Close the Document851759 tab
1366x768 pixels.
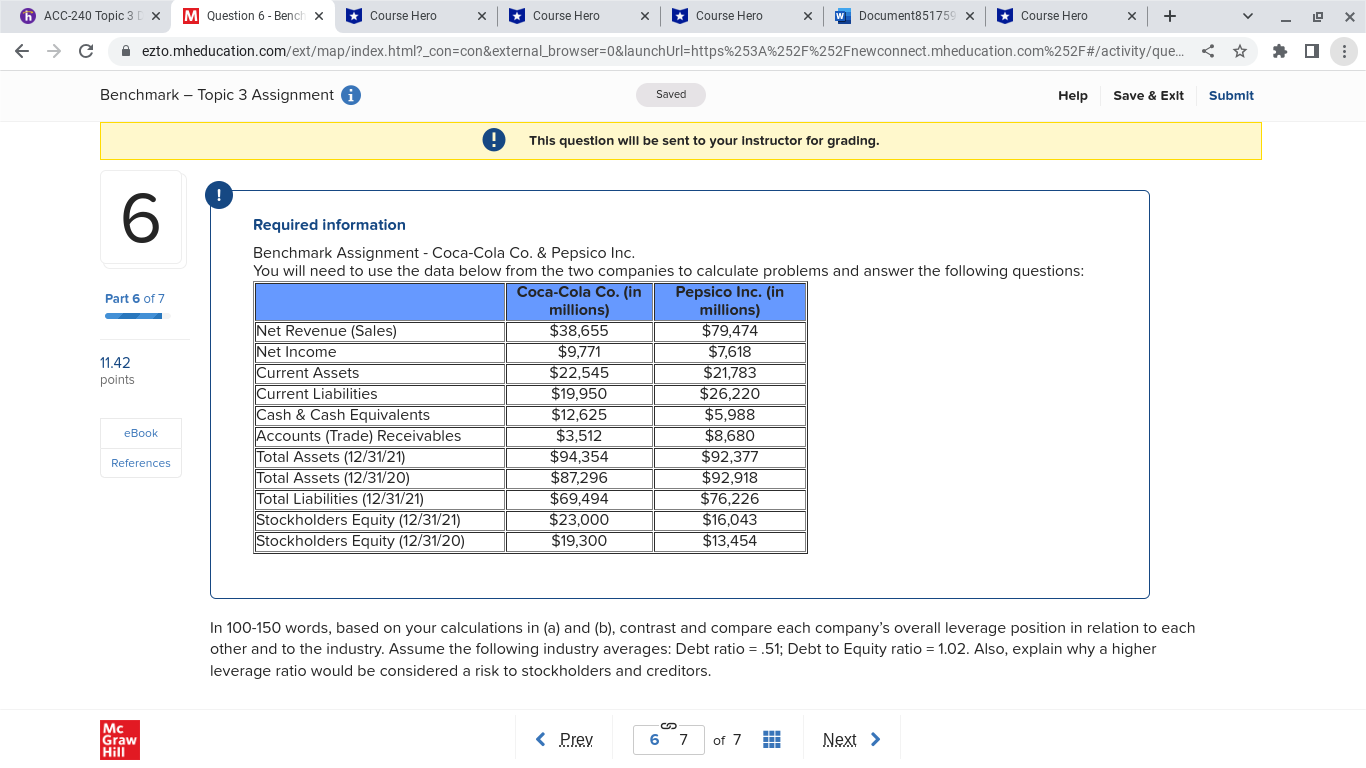(x=969, y=16)
